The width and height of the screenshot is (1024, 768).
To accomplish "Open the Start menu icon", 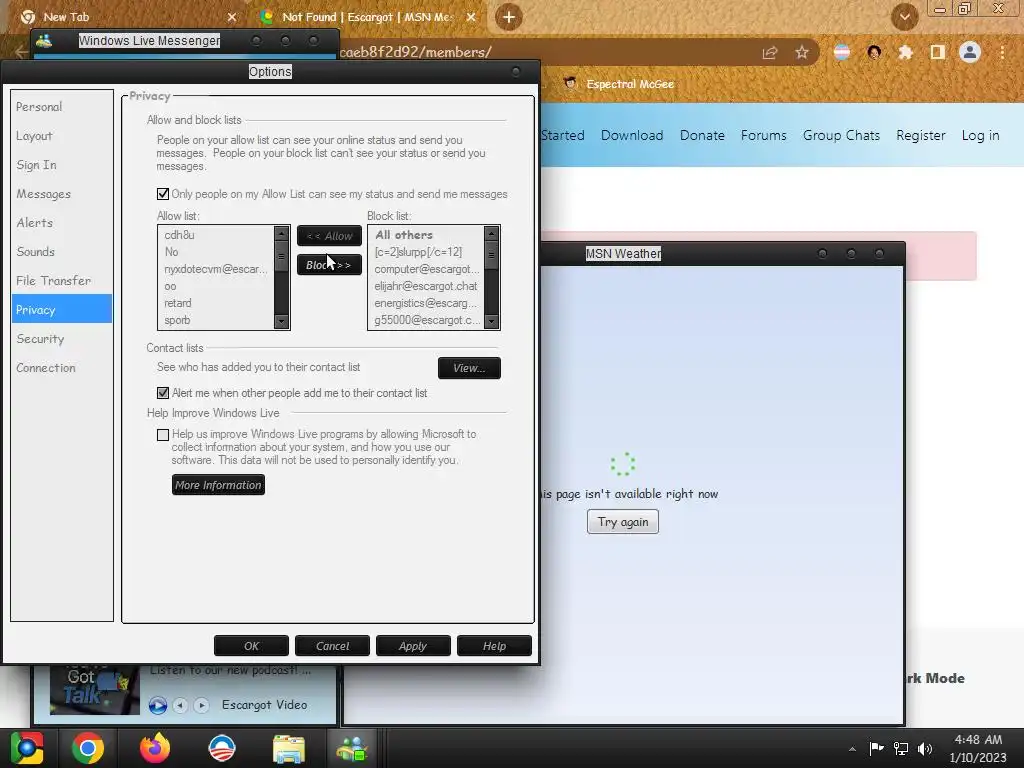I will point(27,748).
